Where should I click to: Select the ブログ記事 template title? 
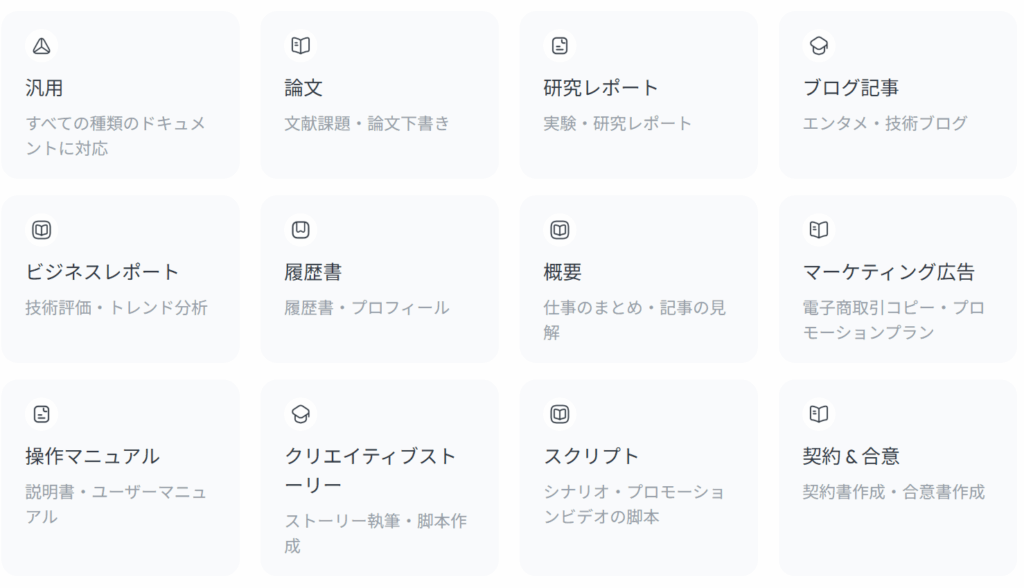pos(850,88)
